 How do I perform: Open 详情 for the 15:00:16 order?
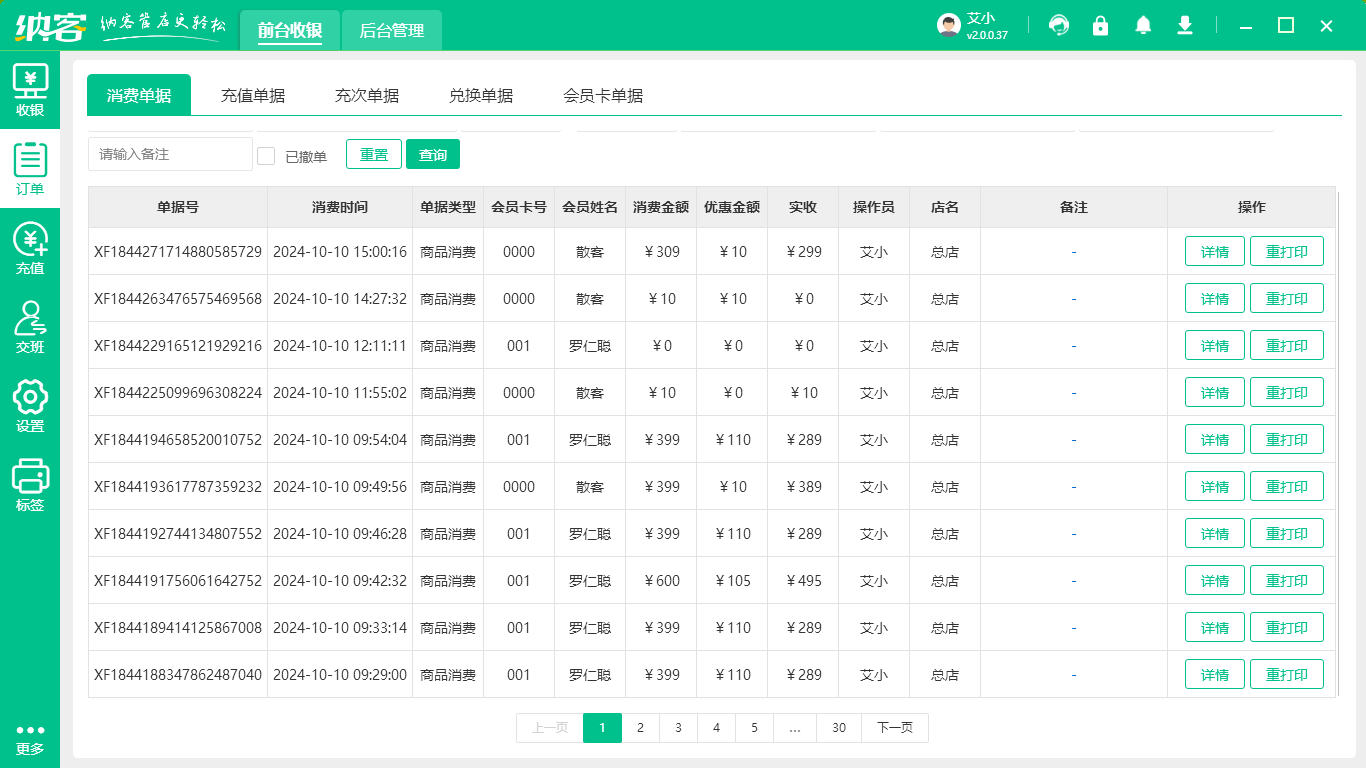1214,252
